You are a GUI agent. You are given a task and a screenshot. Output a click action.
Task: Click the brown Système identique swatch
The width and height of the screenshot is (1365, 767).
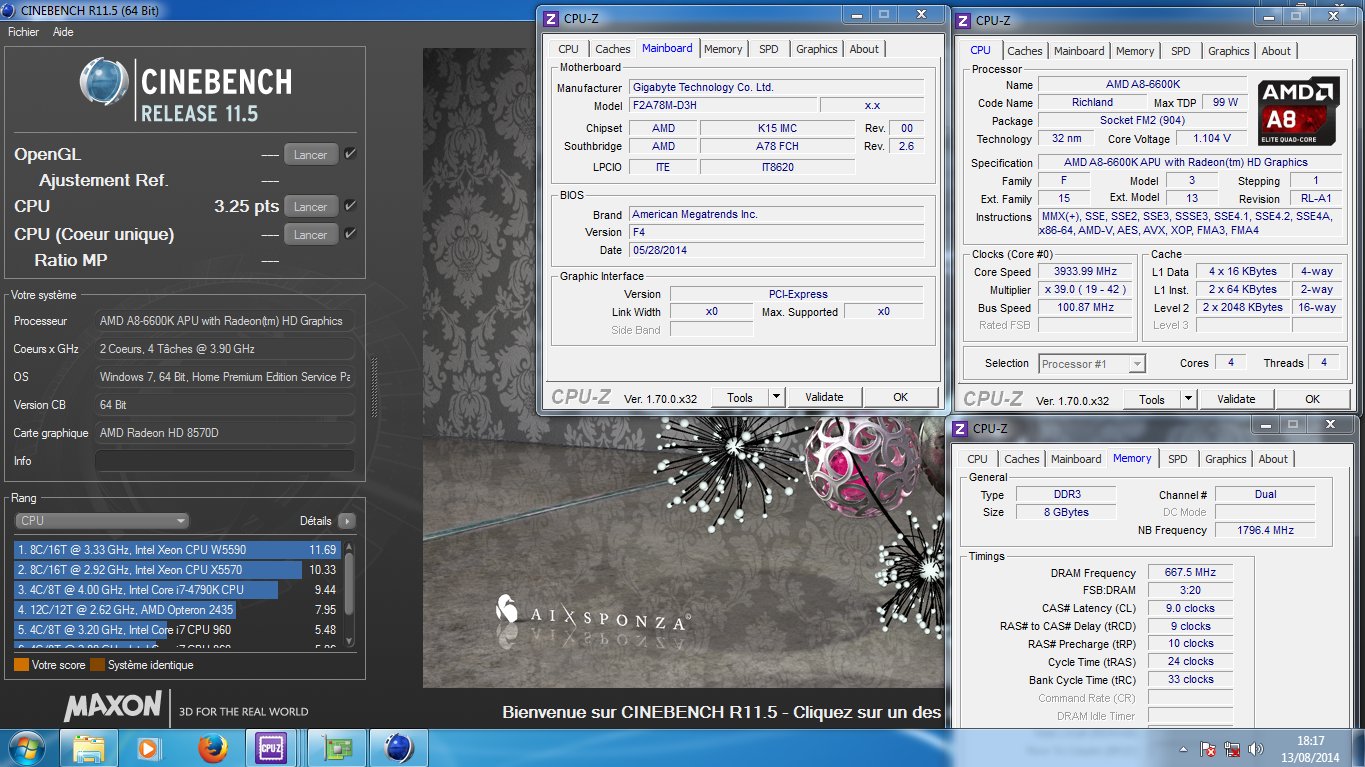coord(97,665)
